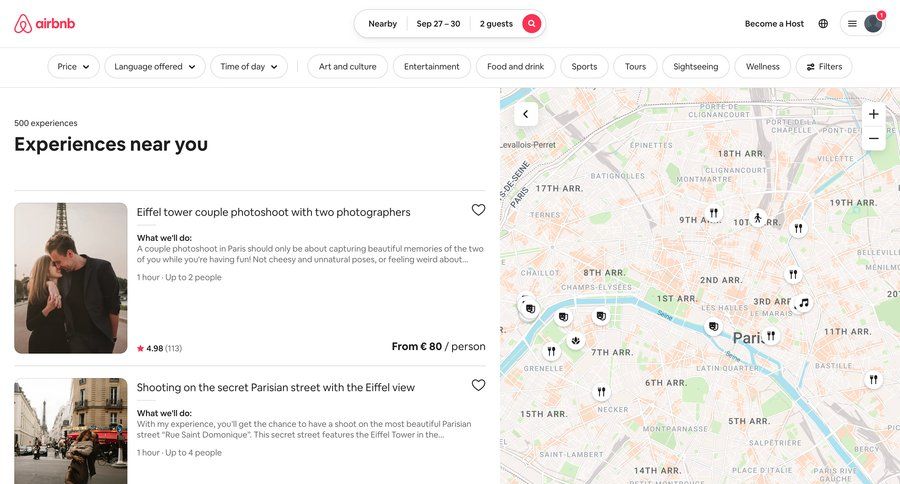Select the Sightseeing category
The width and height of the screenshot is (900, 484).
click(696, 67)
